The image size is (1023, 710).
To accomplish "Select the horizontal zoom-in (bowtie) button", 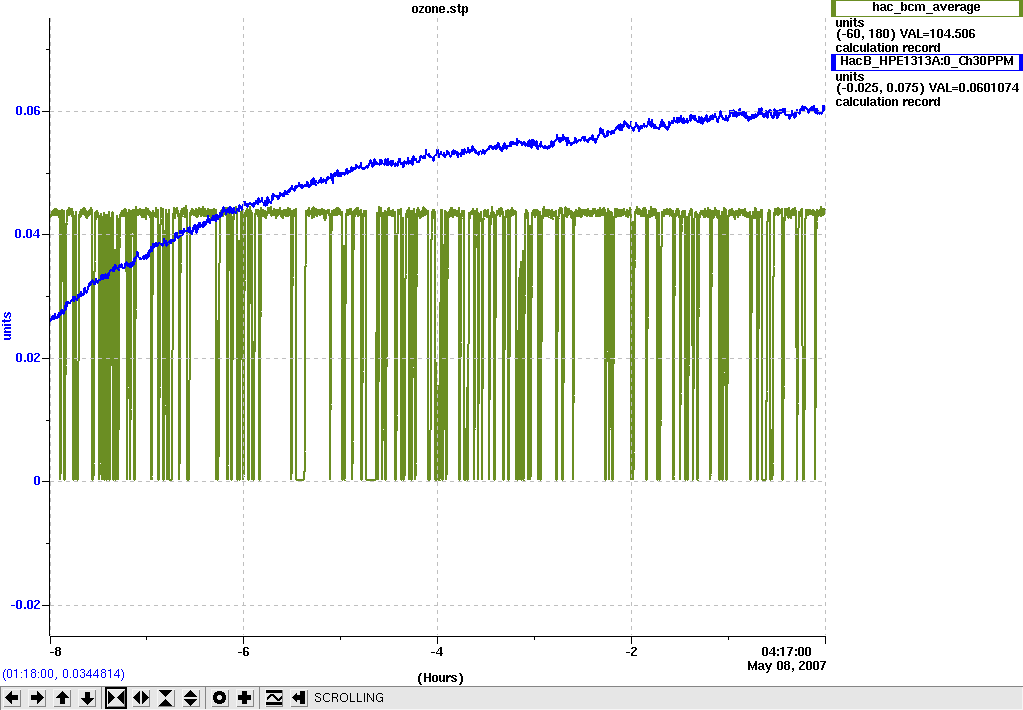I will click(x=116, y=698).
